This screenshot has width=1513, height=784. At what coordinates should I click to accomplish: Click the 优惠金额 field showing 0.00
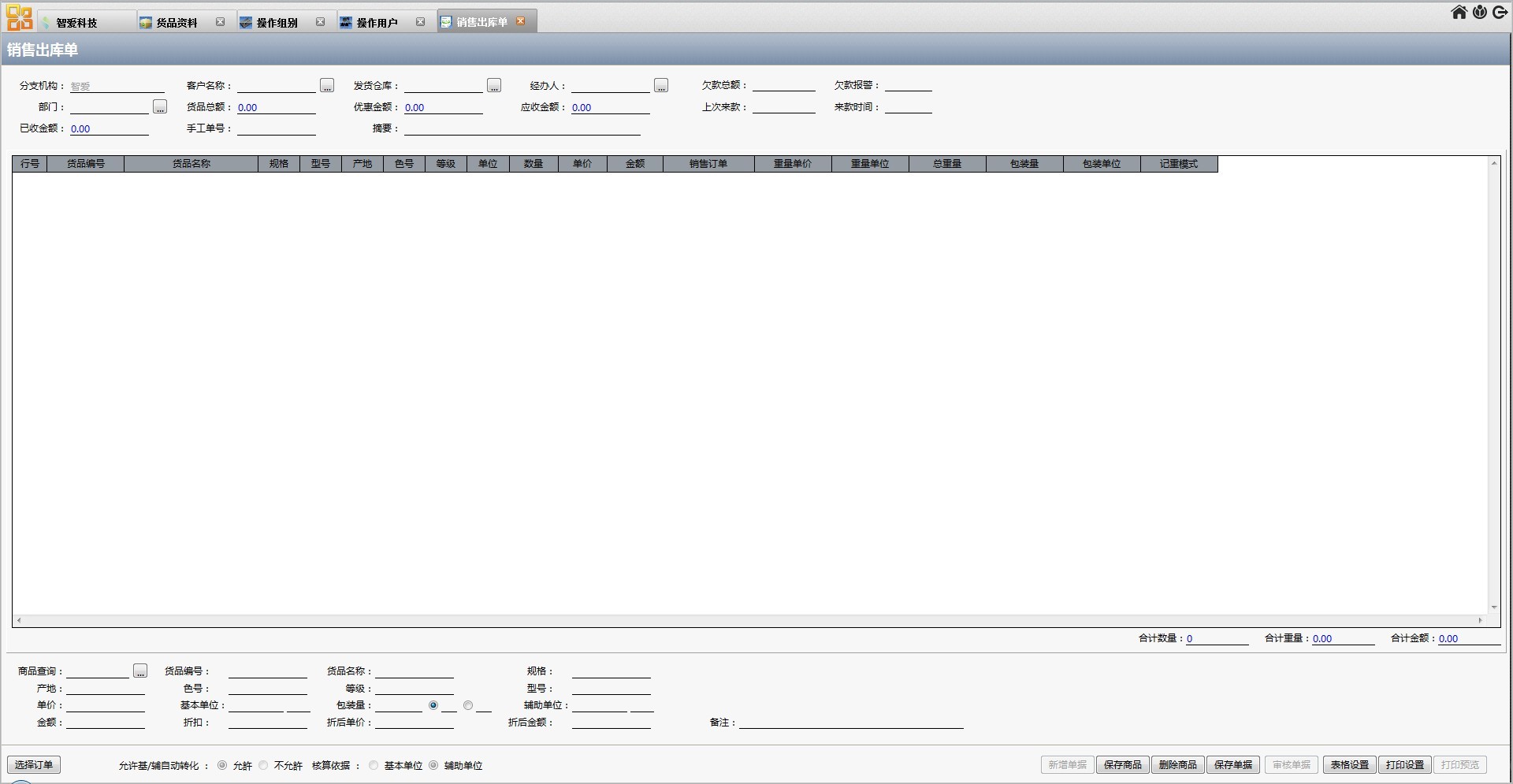click(x=444, y=107)
